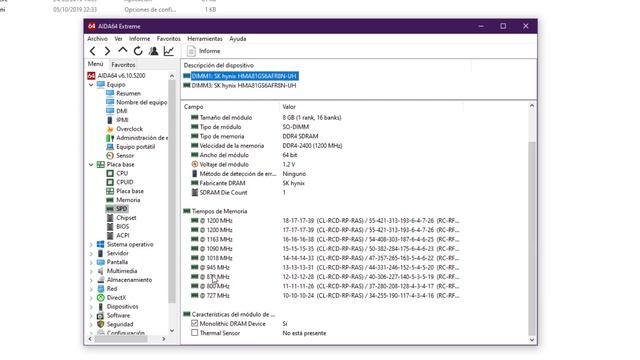Open the Ayuda menu
The height and width of the screenshot is (360, 640).
[x=238, y=39]
